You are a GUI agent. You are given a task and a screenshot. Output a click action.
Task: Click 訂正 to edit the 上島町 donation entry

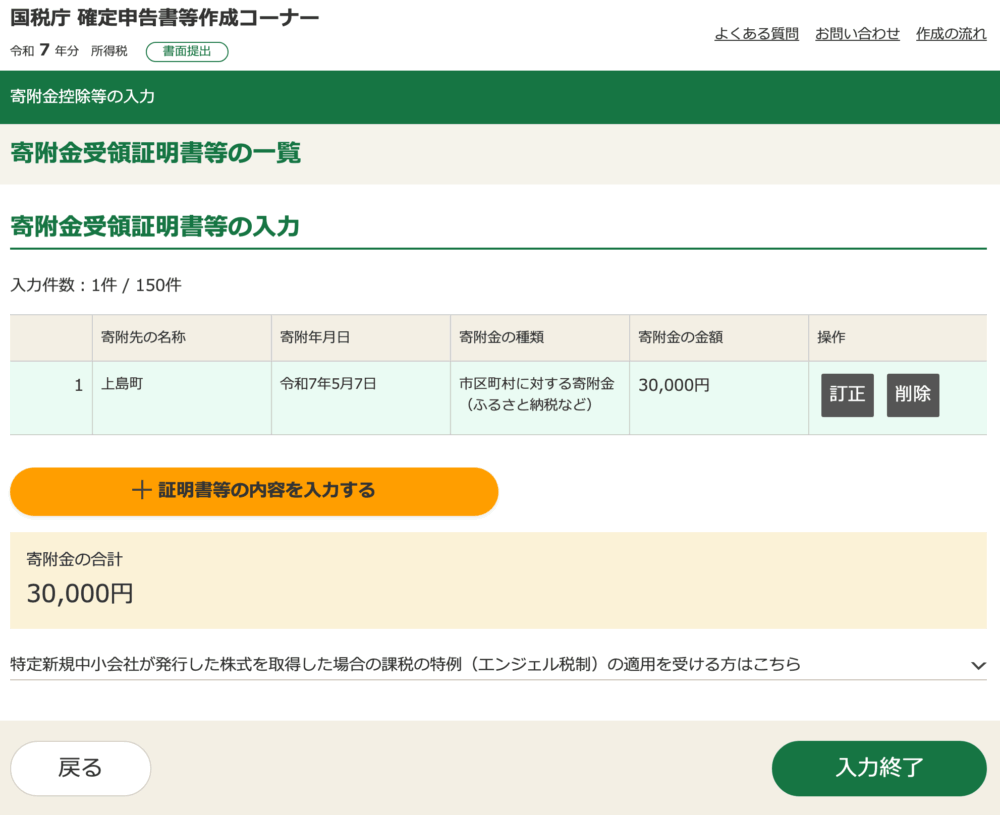tap(846, 394)
